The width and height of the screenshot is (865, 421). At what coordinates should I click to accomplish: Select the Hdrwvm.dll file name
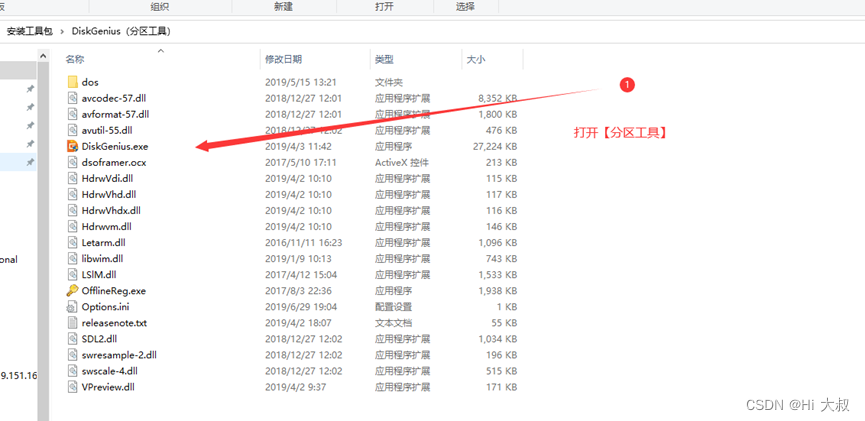point(106,226)
